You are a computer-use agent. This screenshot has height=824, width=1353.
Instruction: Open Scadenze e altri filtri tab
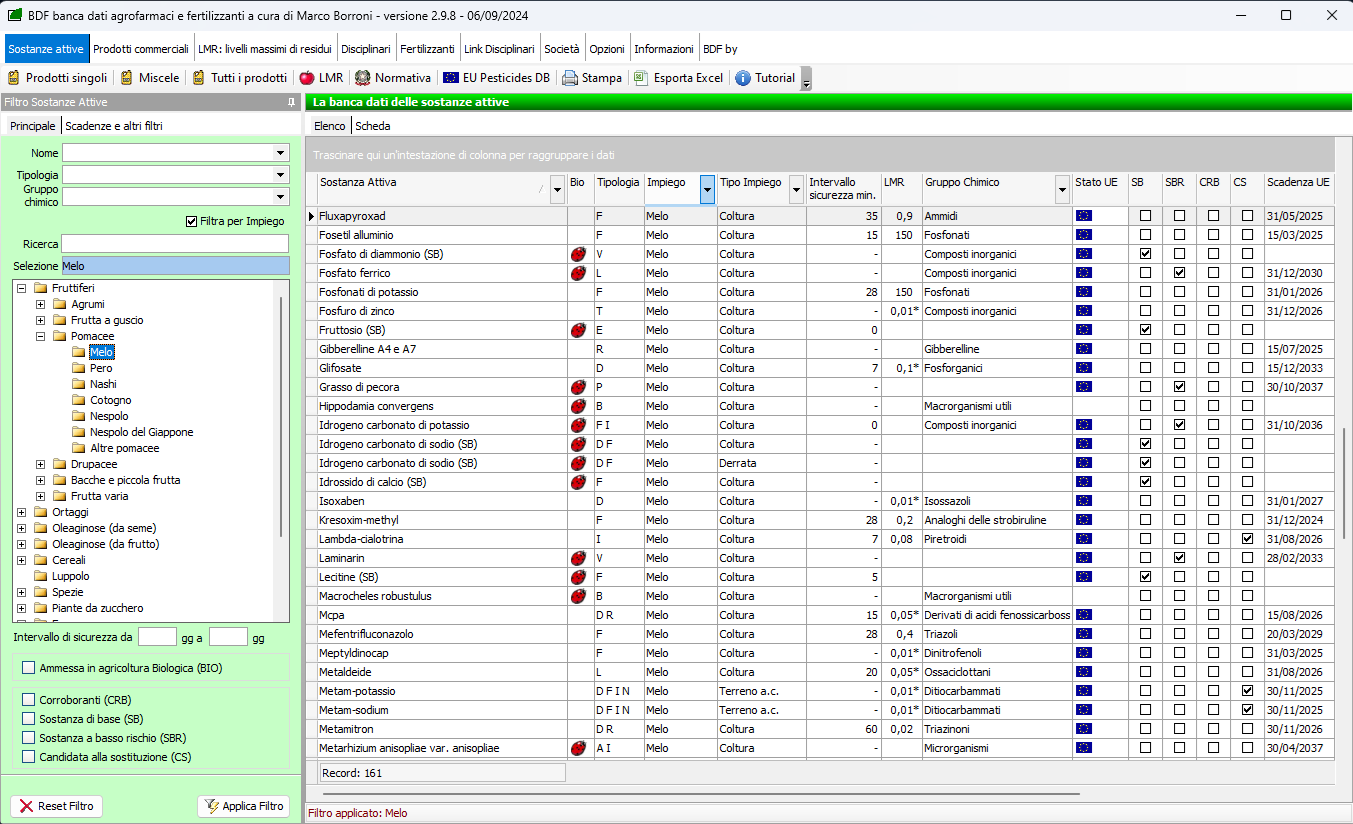(x=114, y=126)
